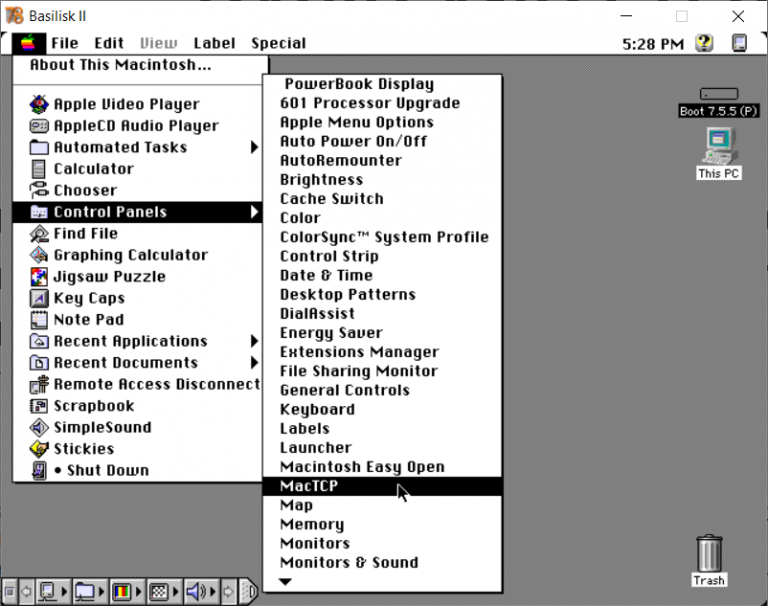Open Memory control panel
Screen dimensions: 768x606
tap(382, 524)
